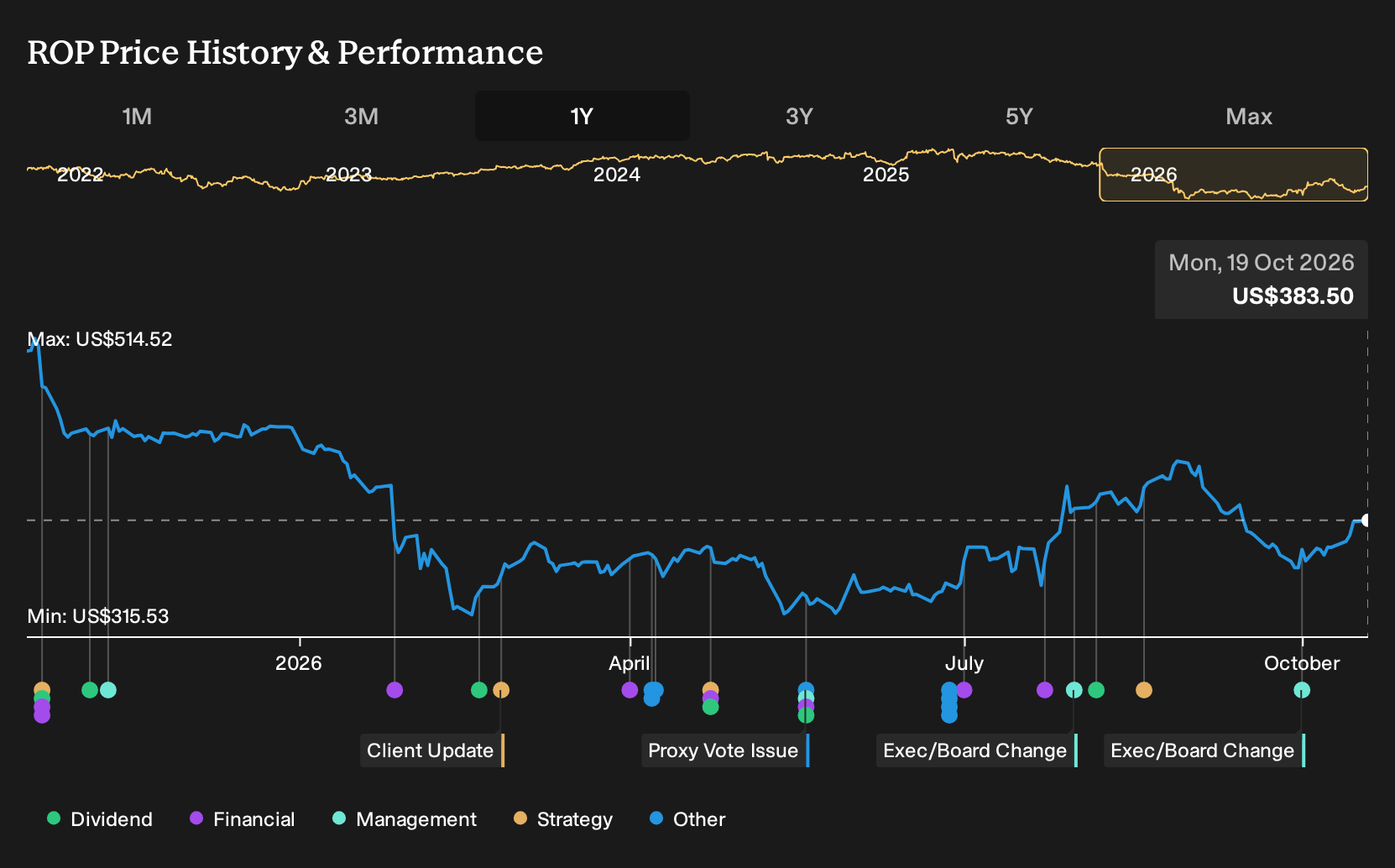Click teal Management dot before the 2026 label
This screenshot has width=1395, height=868.
tap(108, 690)
